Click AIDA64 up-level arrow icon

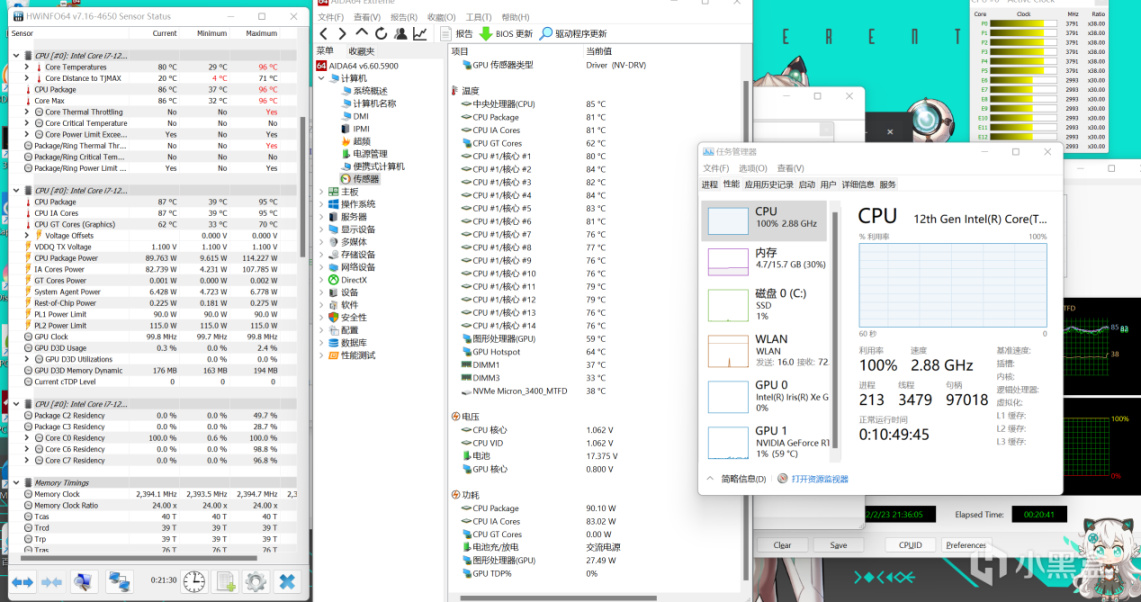[362, 33]
